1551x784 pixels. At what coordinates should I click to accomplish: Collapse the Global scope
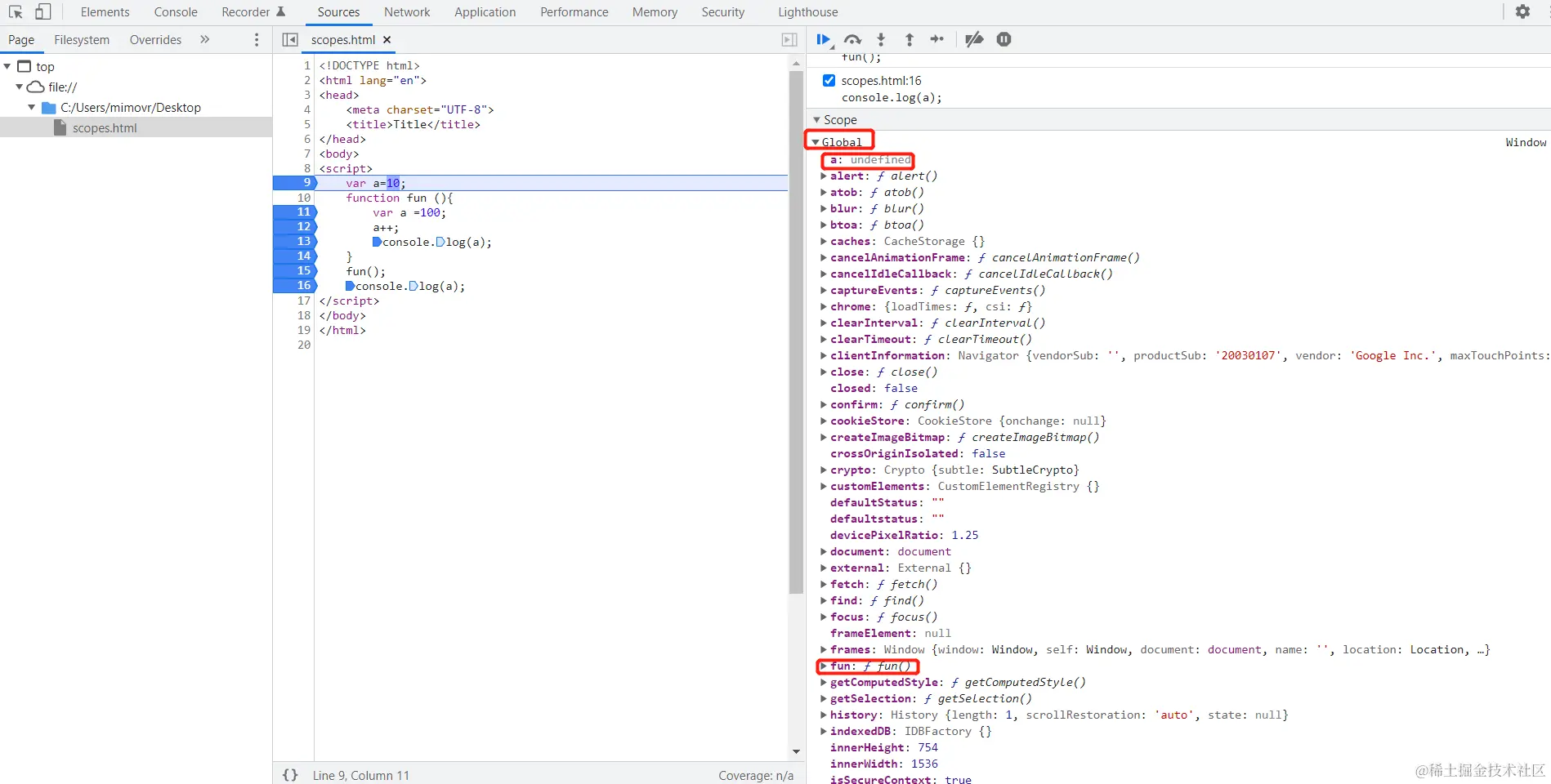[x=816, y=142]
